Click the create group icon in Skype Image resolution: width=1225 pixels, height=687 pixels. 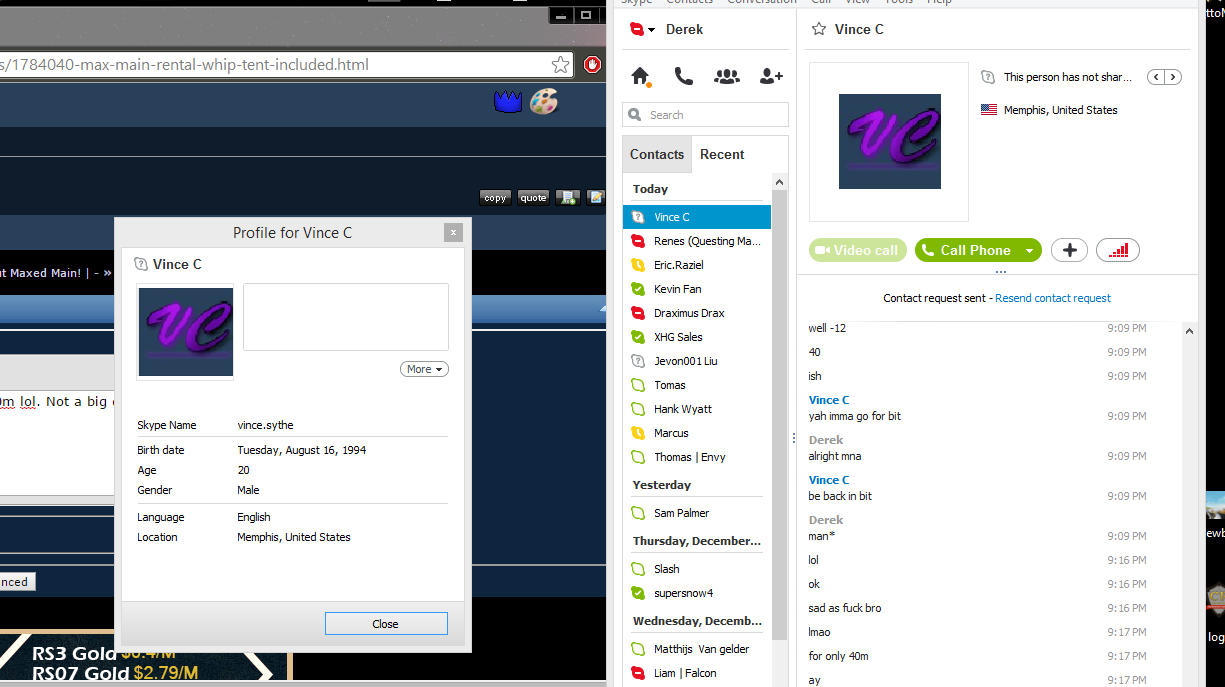point(727,76)
